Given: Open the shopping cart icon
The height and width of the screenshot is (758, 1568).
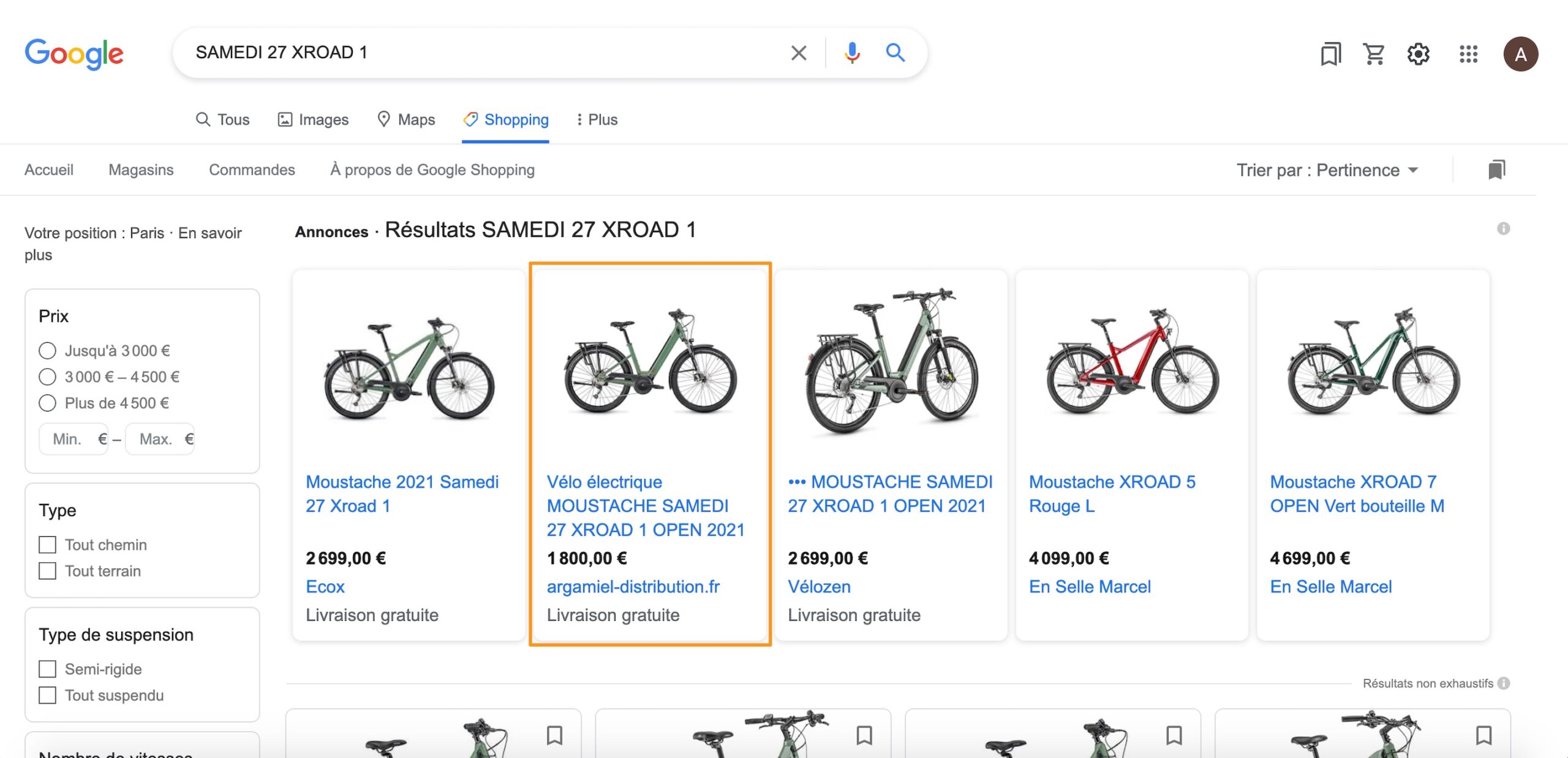Looking at the screenshot, I should 1374,54.
